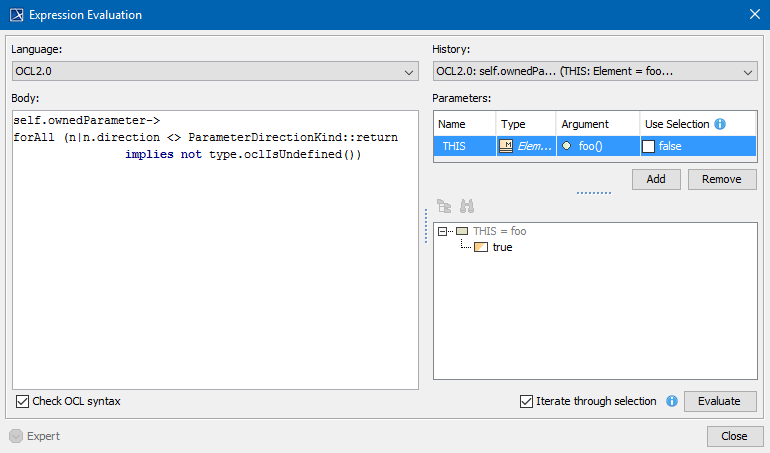
Task: Click the Elem... type cell text
Action: pos(534,146)
